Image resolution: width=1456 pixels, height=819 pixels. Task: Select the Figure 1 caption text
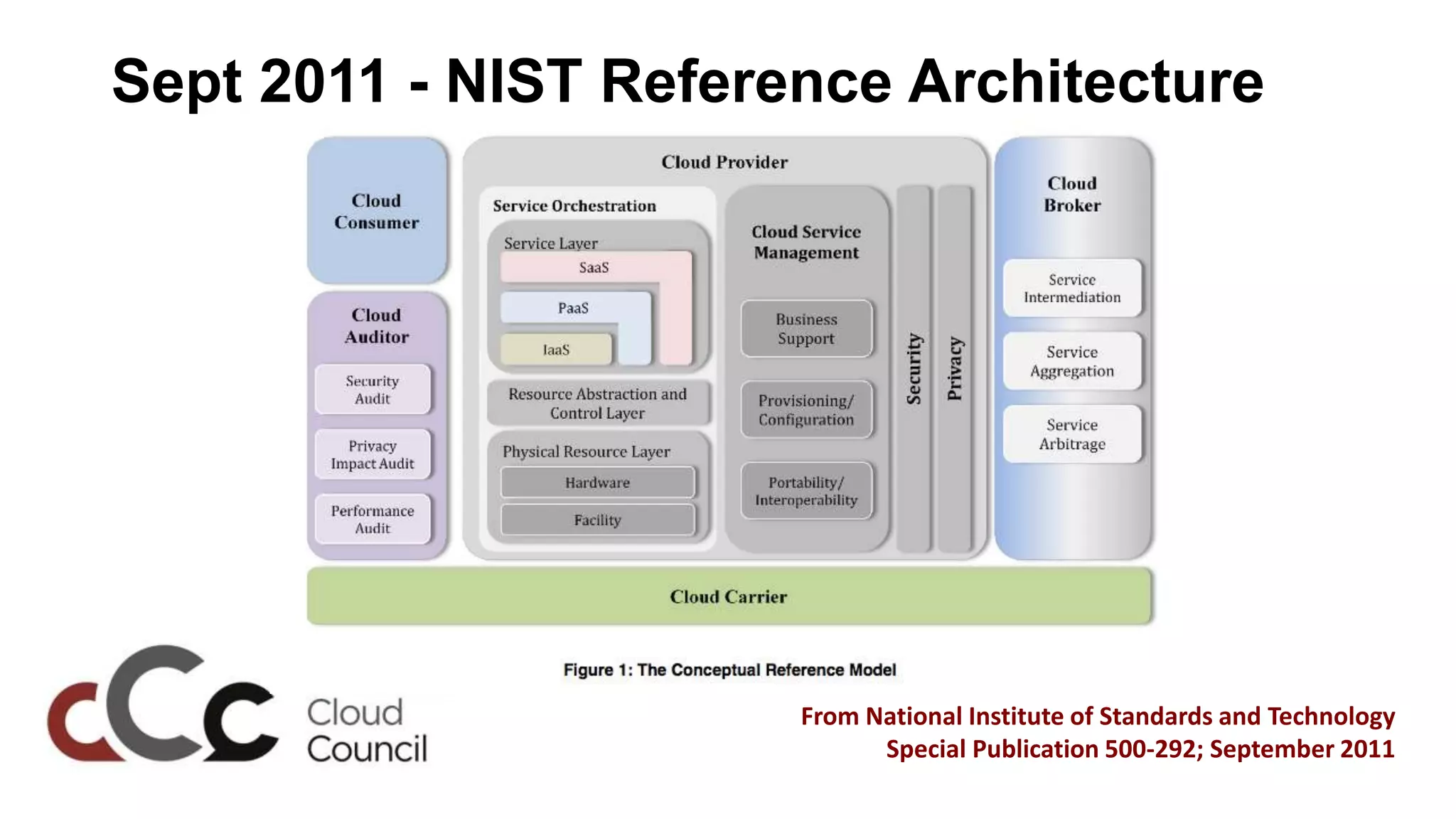coord(729,670)
